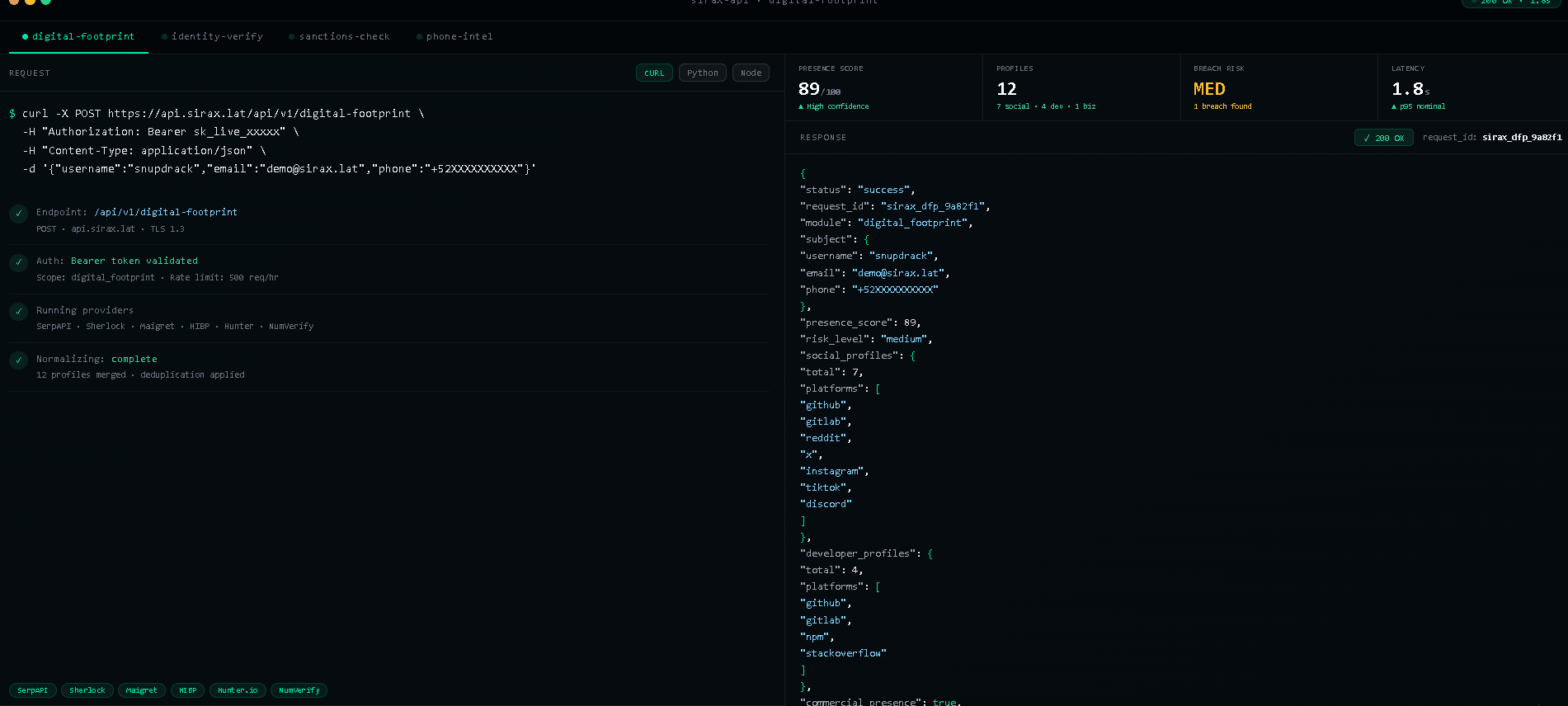Click the Content-Type header line
The image size is (1568, 706).
tap(144, 151)
